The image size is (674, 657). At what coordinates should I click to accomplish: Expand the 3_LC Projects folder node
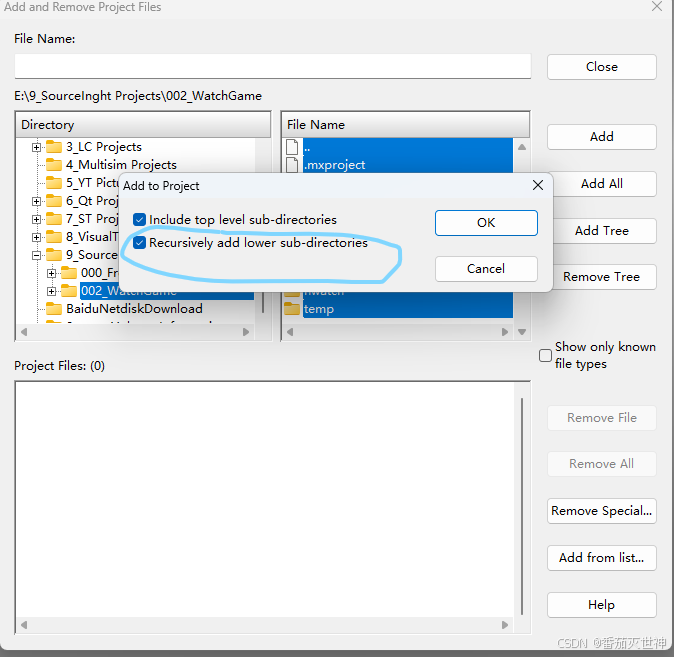pos(37,147)
